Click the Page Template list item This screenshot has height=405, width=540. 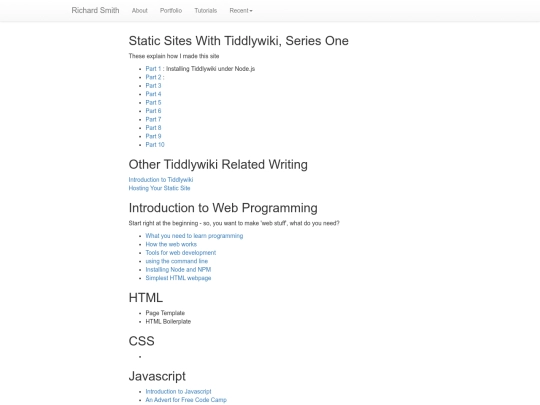click(x=165, y=313)
